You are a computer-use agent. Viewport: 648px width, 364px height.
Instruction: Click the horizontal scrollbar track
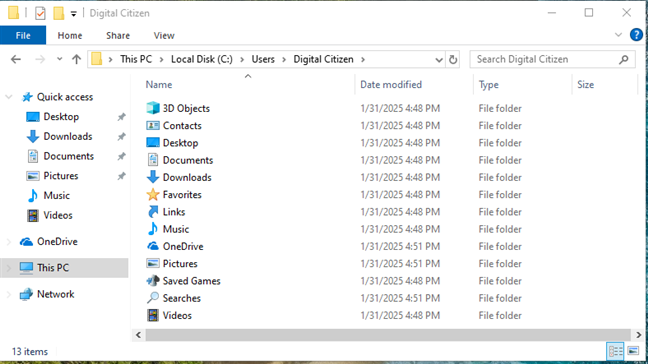click(x=388, y=335)
